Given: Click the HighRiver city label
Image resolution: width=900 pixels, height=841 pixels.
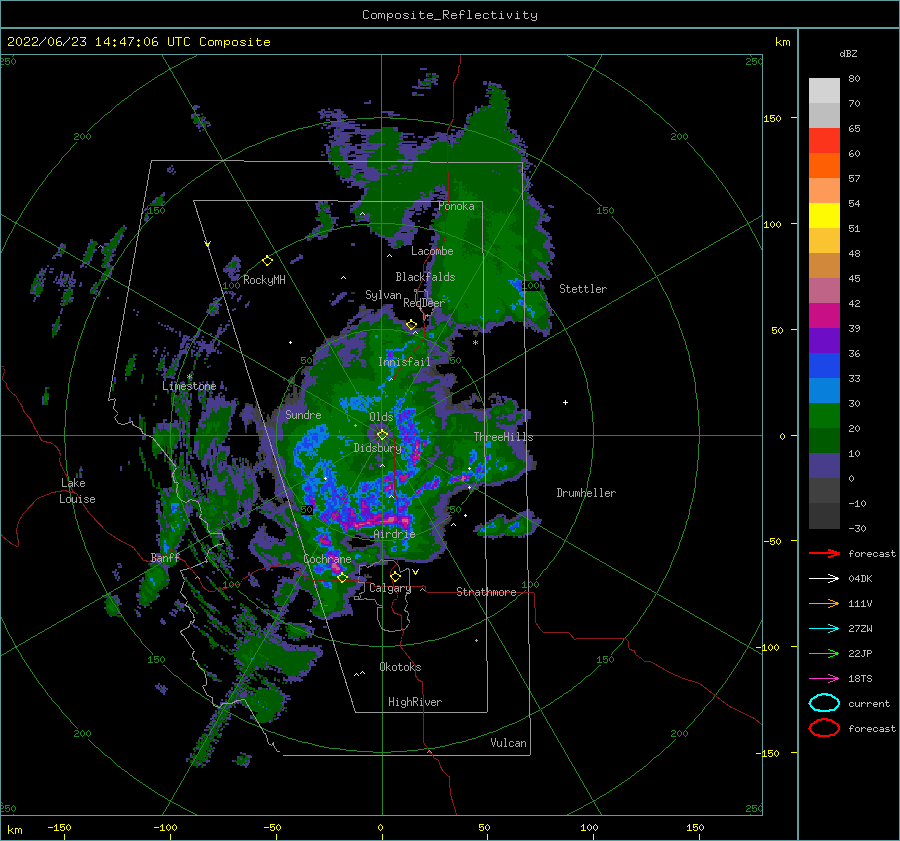Looking at the screenshot, I should 415,702.
